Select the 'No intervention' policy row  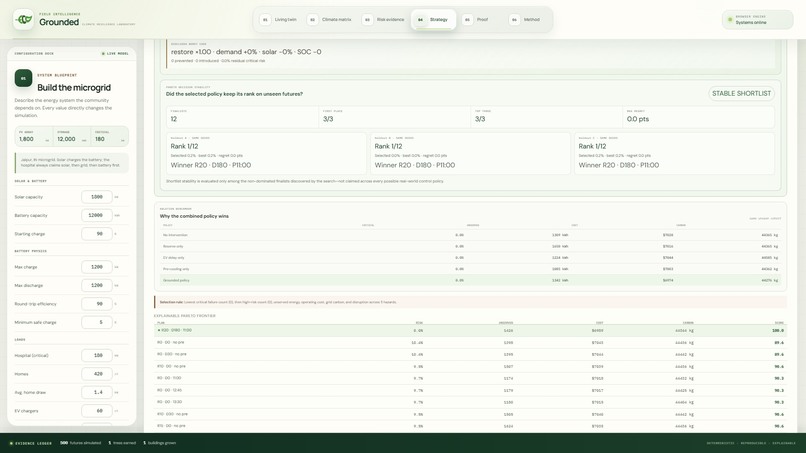click(x=470, y=235)
